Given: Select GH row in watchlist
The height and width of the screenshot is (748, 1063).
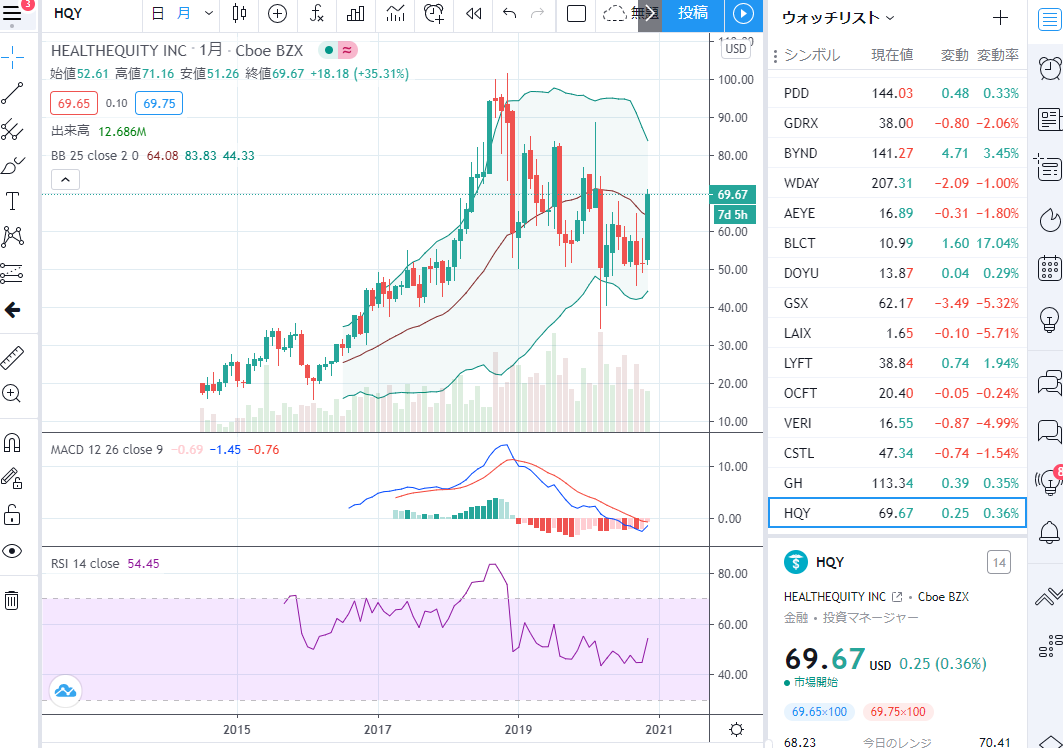Looking at the screenshot, I should pyautogui.click(x=897, y=484).
